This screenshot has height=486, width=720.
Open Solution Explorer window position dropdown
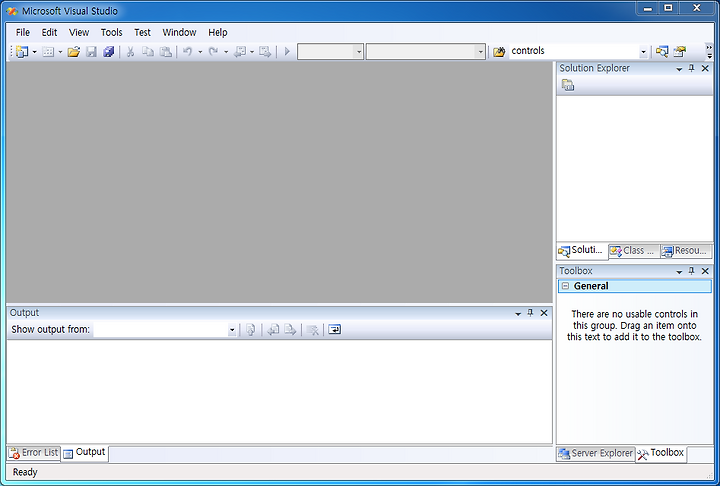point(679,69)
